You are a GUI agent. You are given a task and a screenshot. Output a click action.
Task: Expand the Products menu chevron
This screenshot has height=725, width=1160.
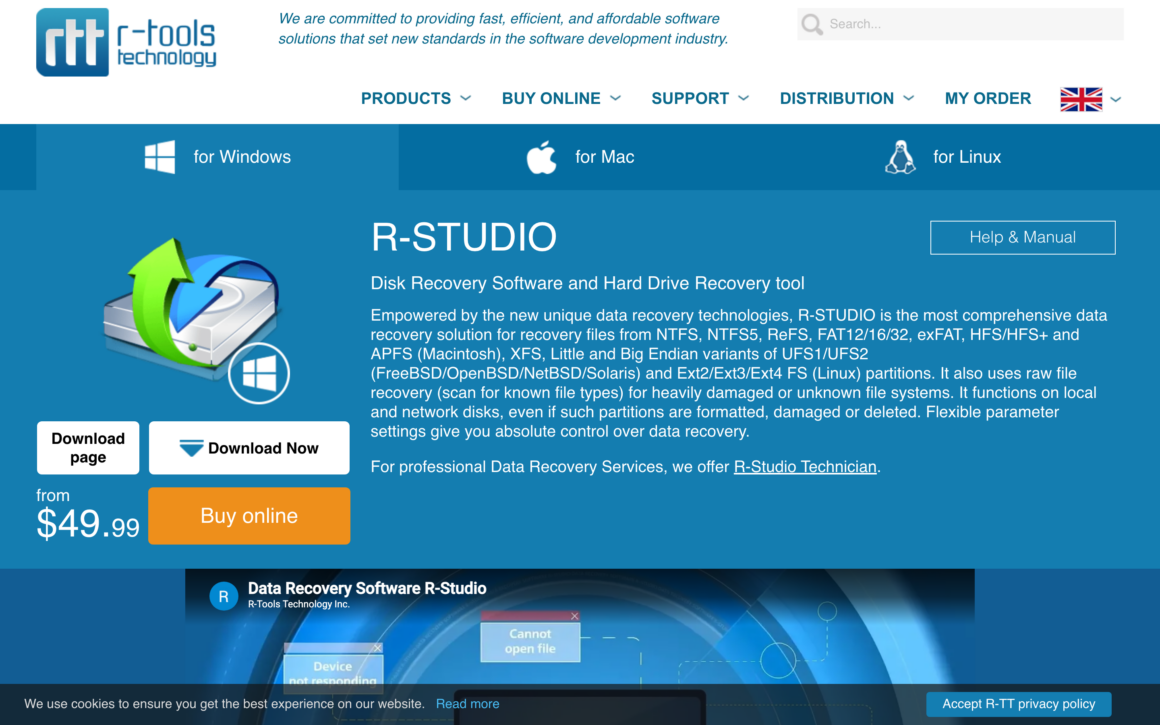pyautogui.click(x=465, y=98)
